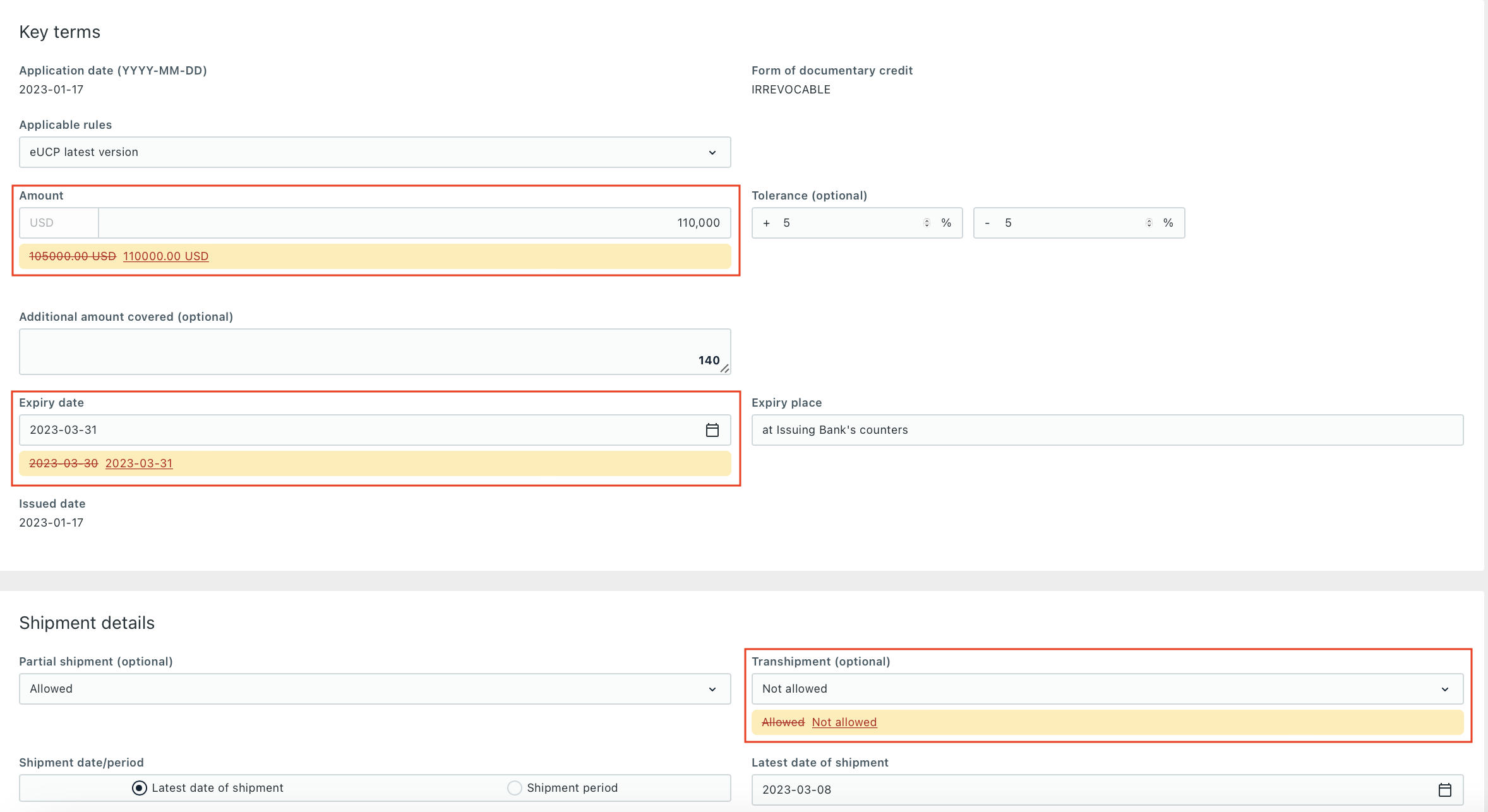Click the strikethrough 110000.00 USD suggestion link
The height and width of the screenshot is (812, 1488).
point(165,256)
